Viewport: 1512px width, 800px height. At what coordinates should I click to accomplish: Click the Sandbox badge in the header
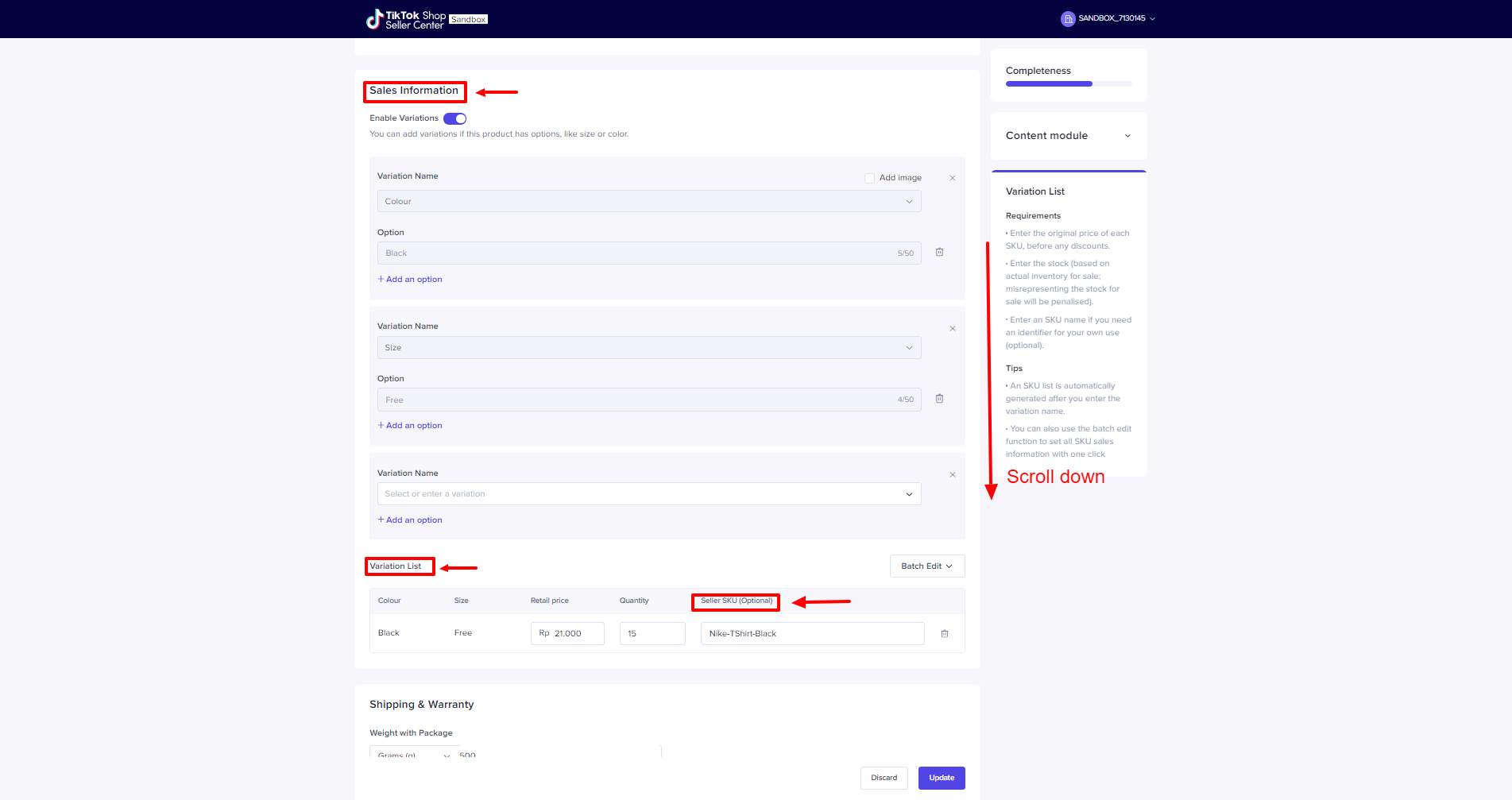point(469,19)
